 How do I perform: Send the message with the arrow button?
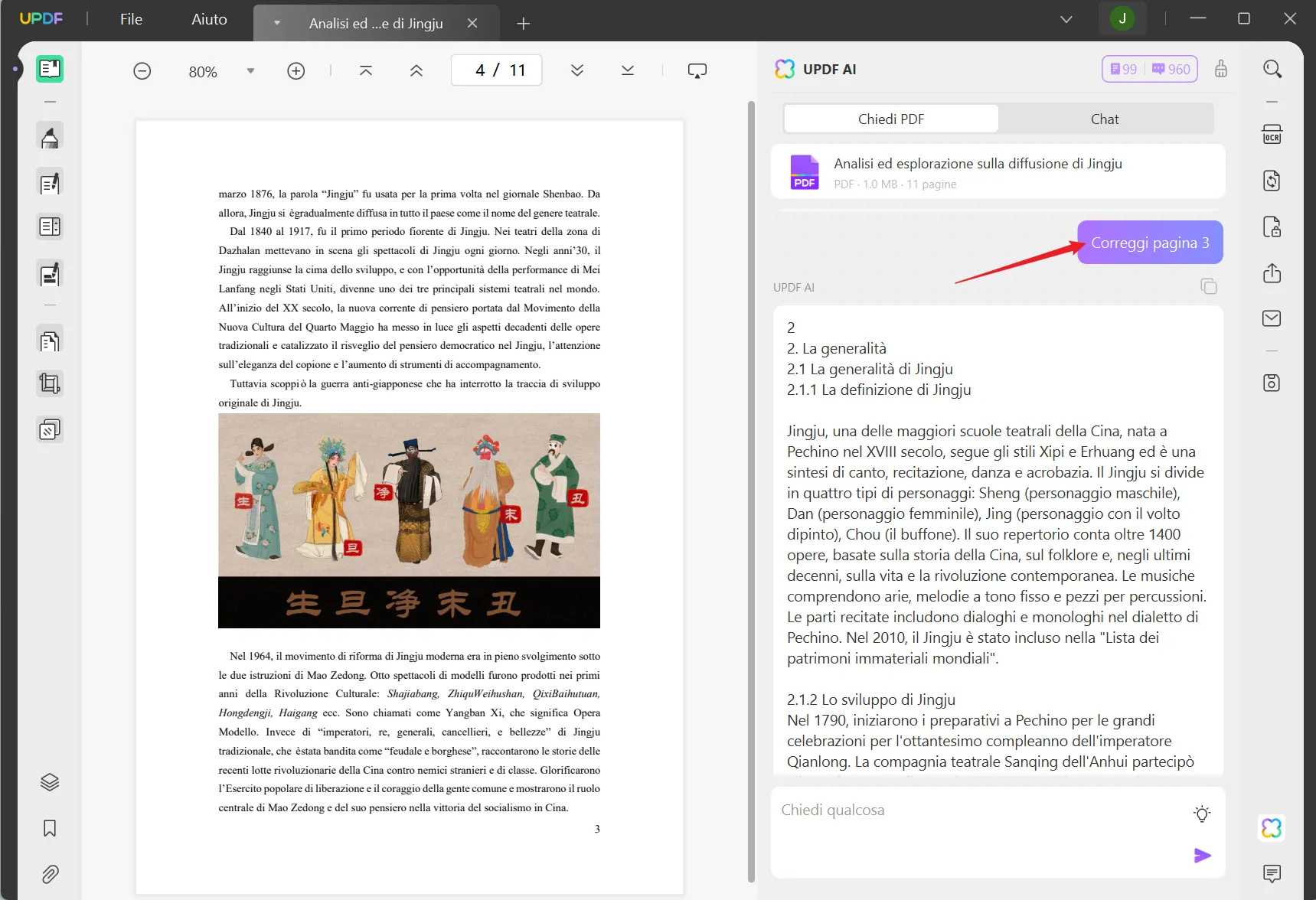click(x=1203, y=856)
